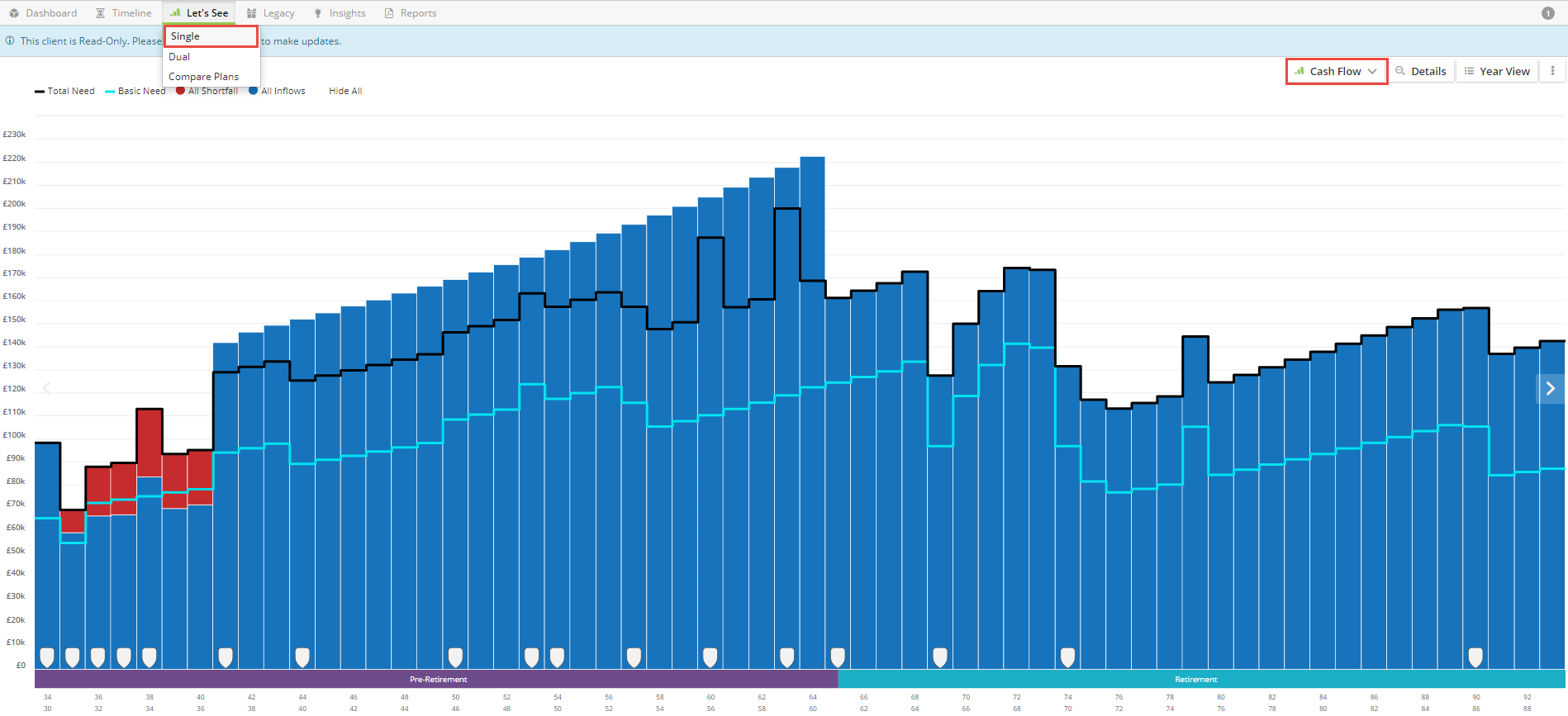The width and height of the screenshot is (1568, 716).
Task: Click the Legacy tab in the top bar
Action: (271, 13)
